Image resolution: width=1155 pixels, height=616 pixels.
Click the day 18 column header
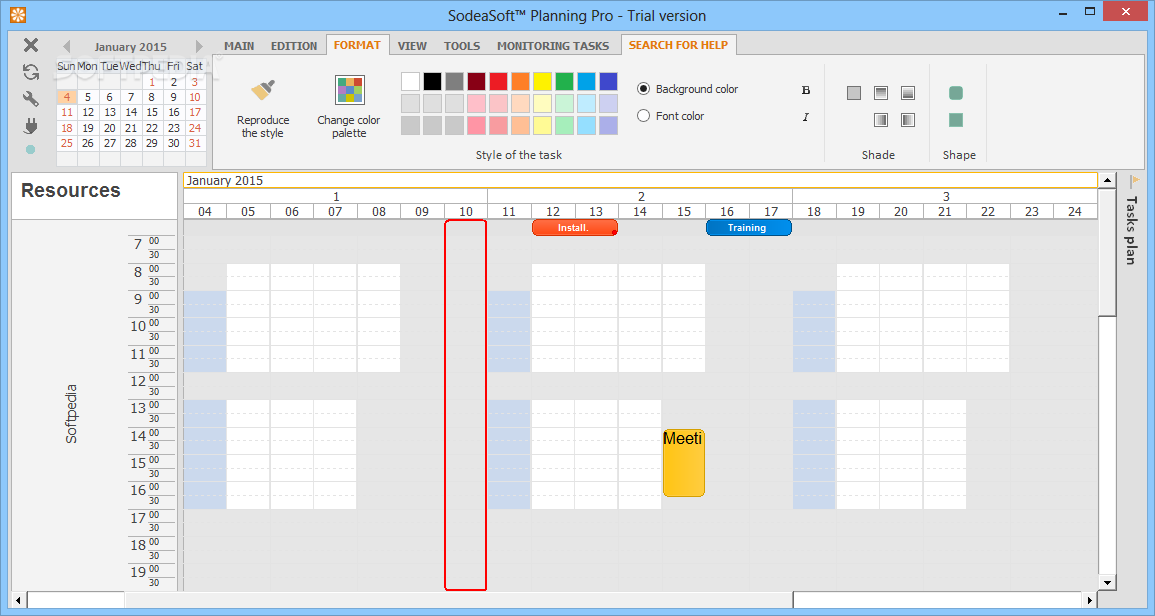click(x=814, y=211)
